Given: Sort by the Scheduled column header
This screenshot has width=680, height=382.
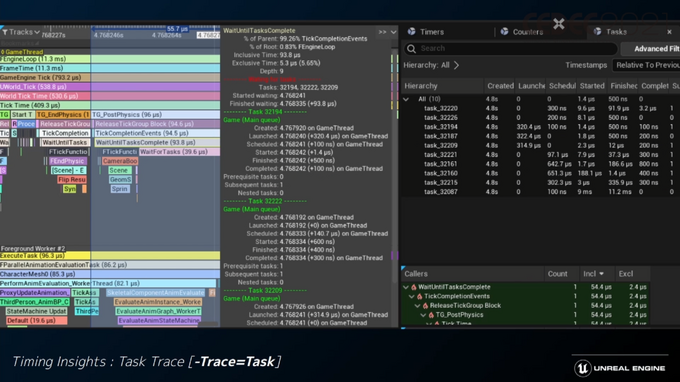Looking at the screenshot, I should (562, 86).
